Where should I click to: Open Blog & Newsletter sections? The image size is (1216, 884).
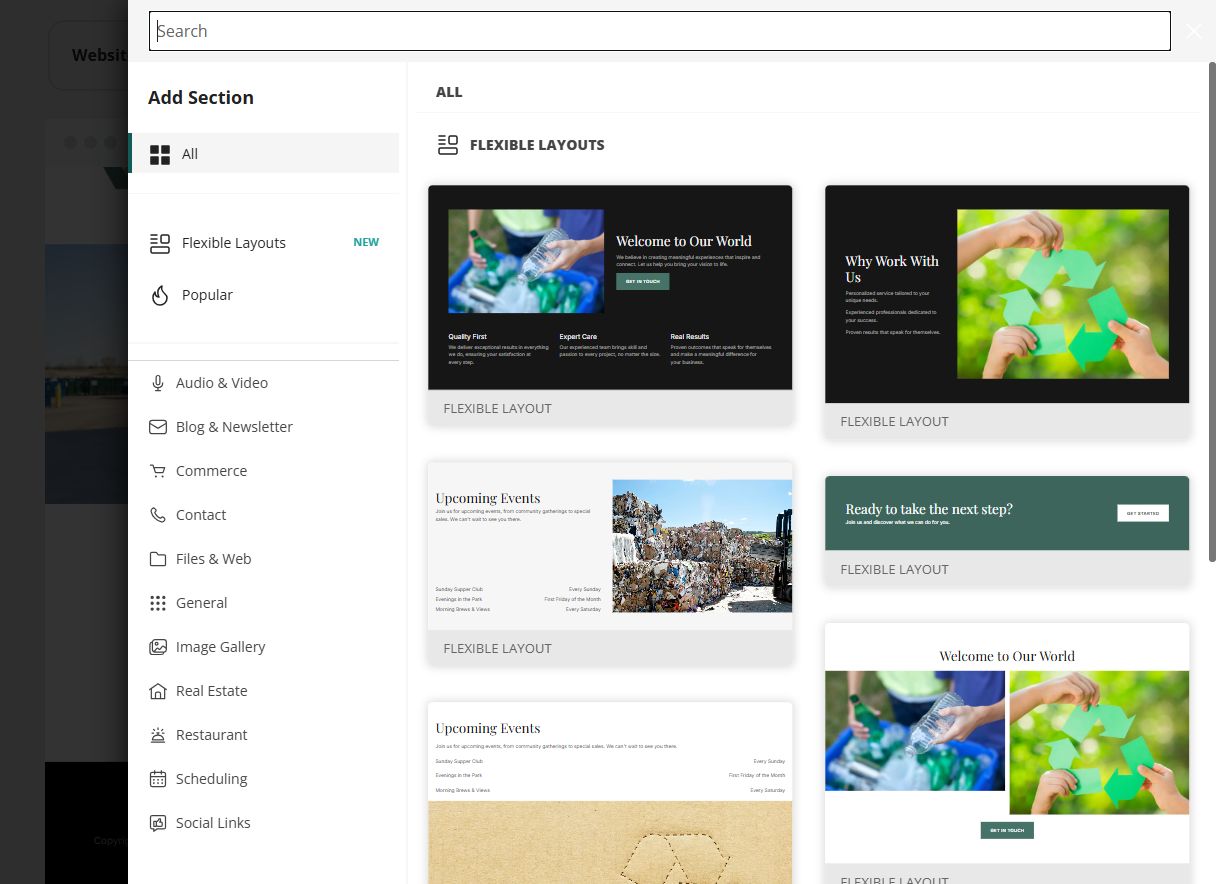coord(234,427)
